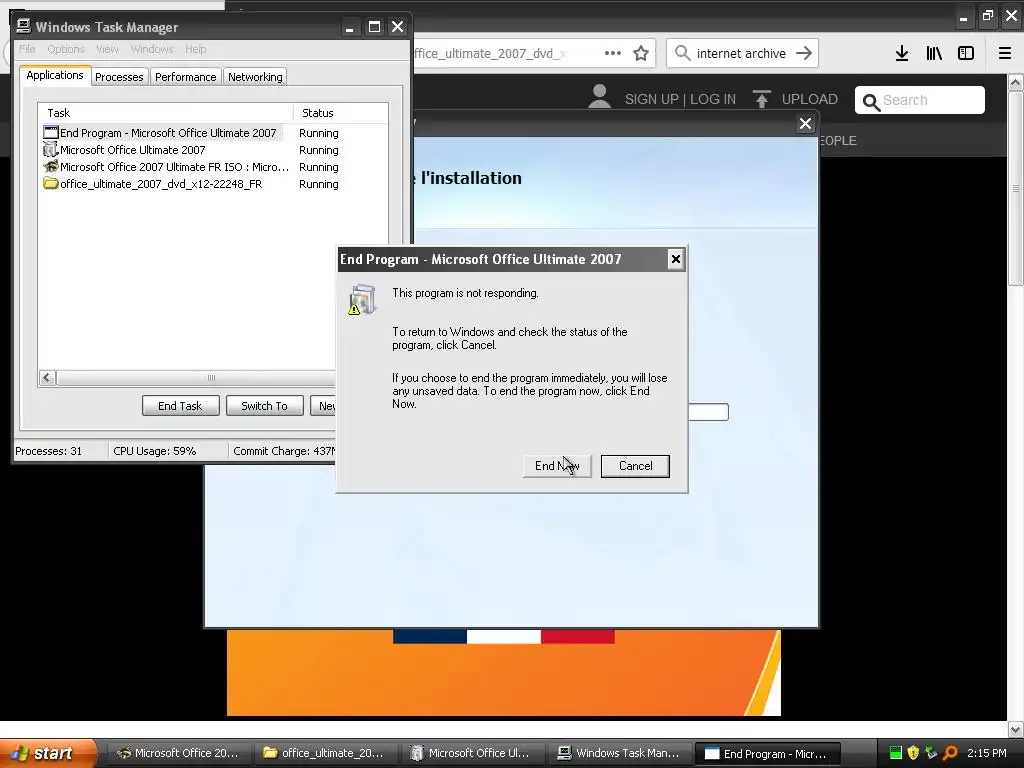
Task: Open the Windows menu in Task Manager
Action: click(x=152, y=49)
